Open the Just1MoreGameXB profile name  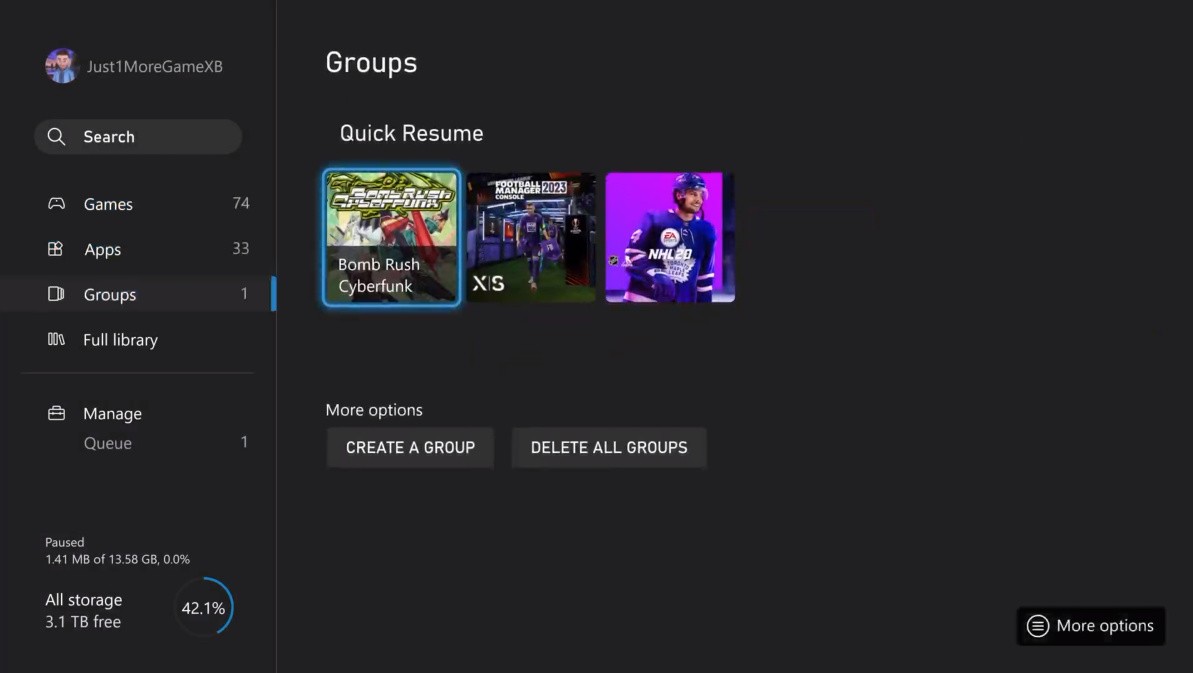click(154, 67)
